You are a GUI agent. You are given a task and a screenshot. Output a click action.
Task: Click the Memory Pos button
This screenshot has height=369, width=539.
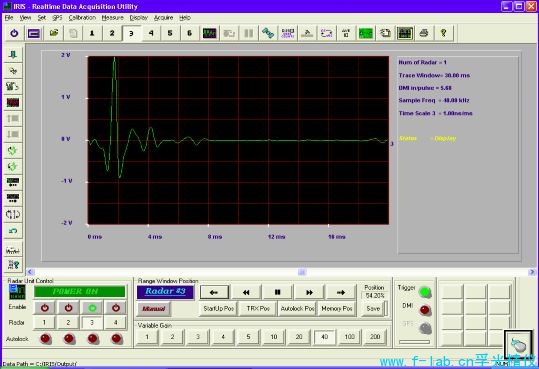(x=337, y=309)
